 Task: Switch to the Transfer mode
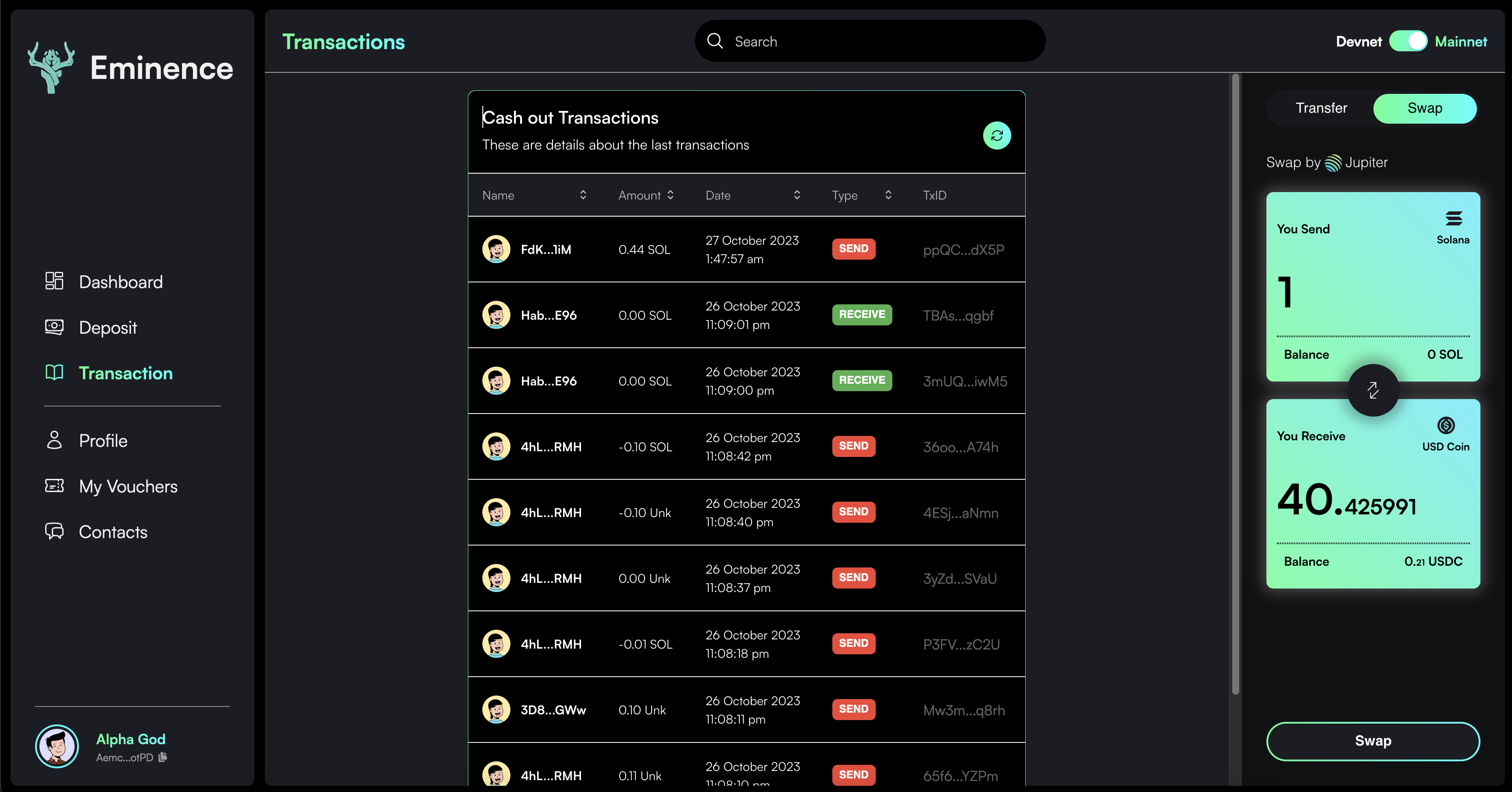pos(1321,108)
